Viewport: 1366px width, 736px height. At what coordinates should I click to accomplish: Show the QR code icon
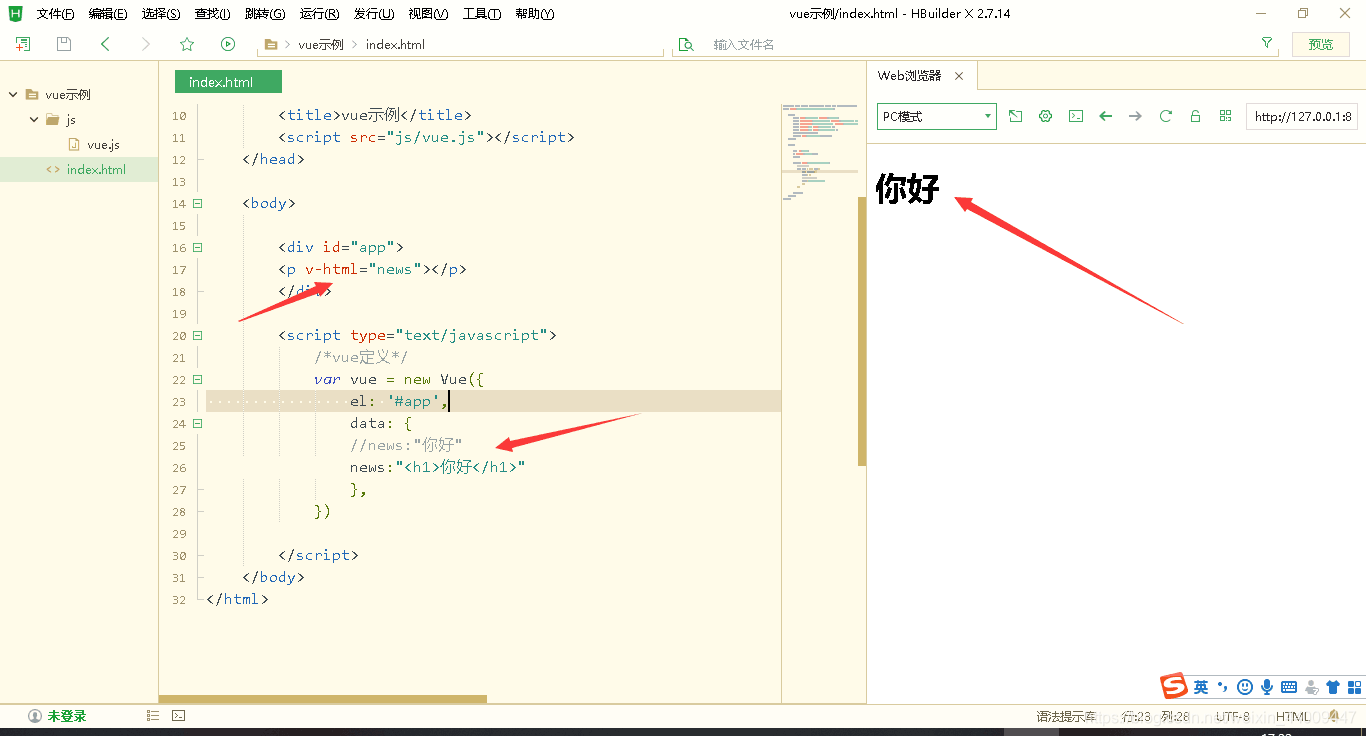point(1225,116)
